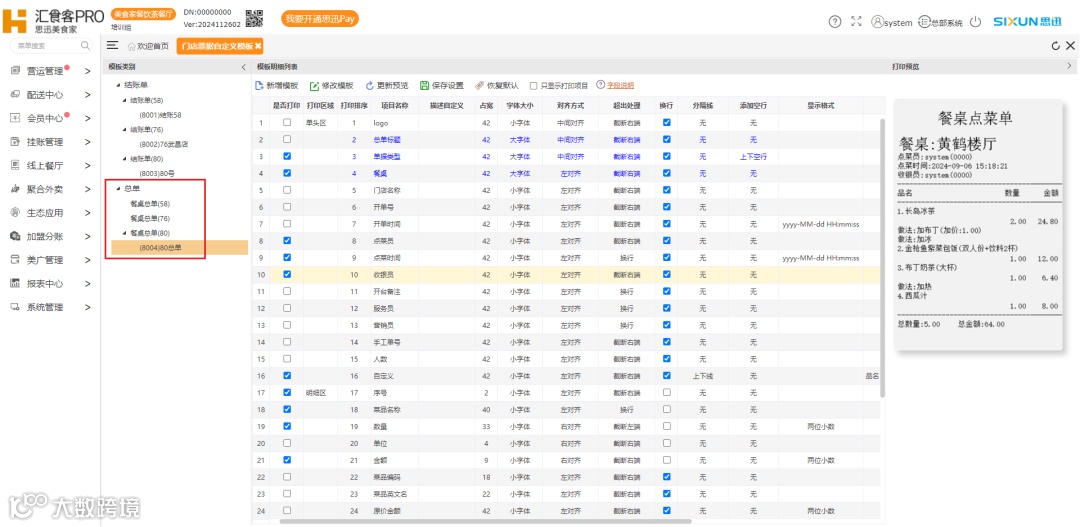The image size is (1080, 527).
Task: Click the magnifier icon in menu search
Action: point(85,45)
